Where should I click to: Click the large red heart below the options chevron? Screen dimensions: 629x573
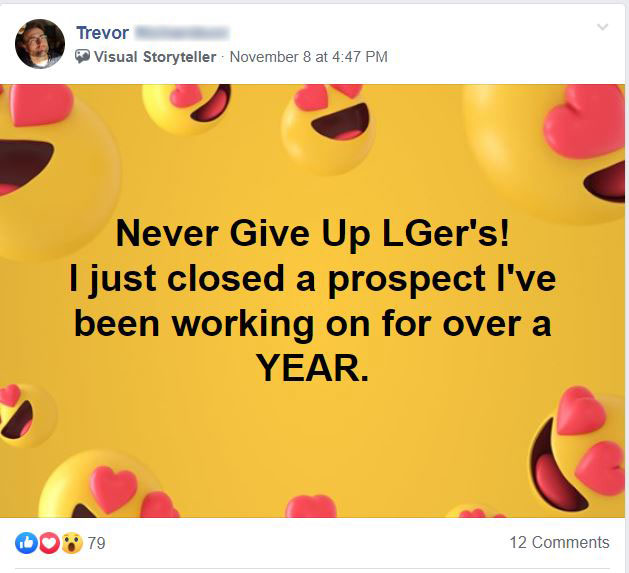(x=585, y=122)
